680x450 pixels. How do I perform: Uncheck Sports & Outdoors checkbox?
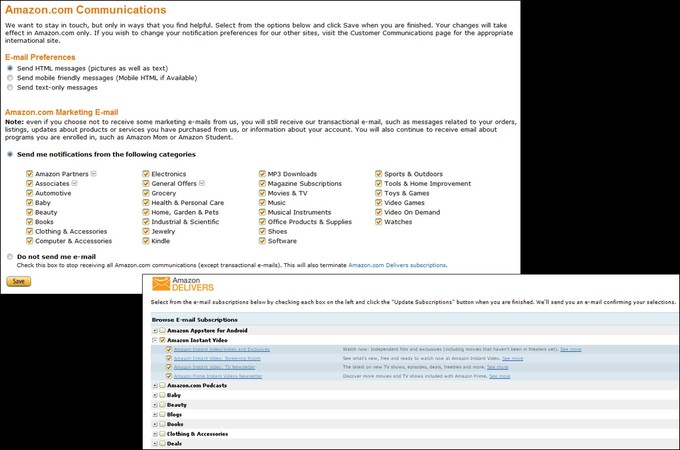pyautogui.click(x=379, y=174)
